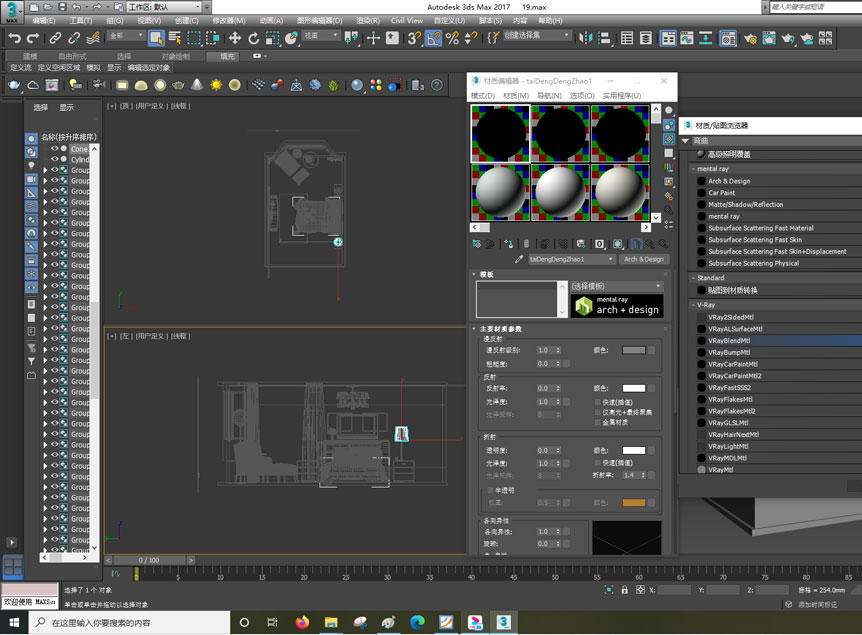Viewport: 862px width, 635px height.
Task: Open the taiDengDengZhao1 material name dropdown
Action: pos(571,259)
